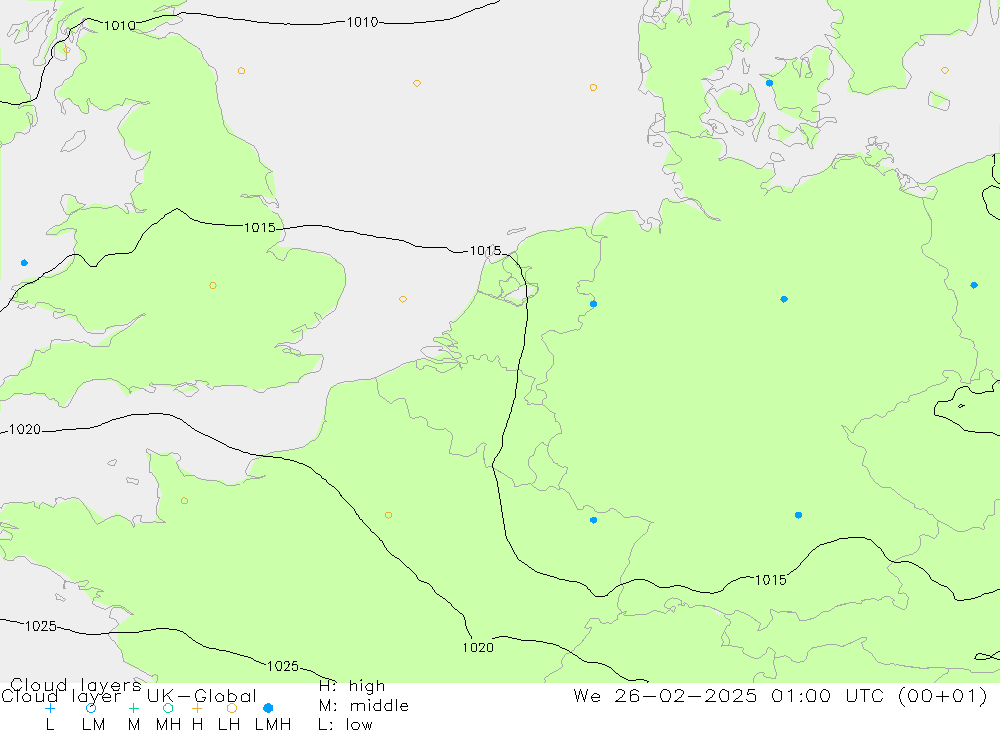Click the orange plus symbol for H cloud
Viewport: 1000px width, 733px height.
tap(197, 708)
